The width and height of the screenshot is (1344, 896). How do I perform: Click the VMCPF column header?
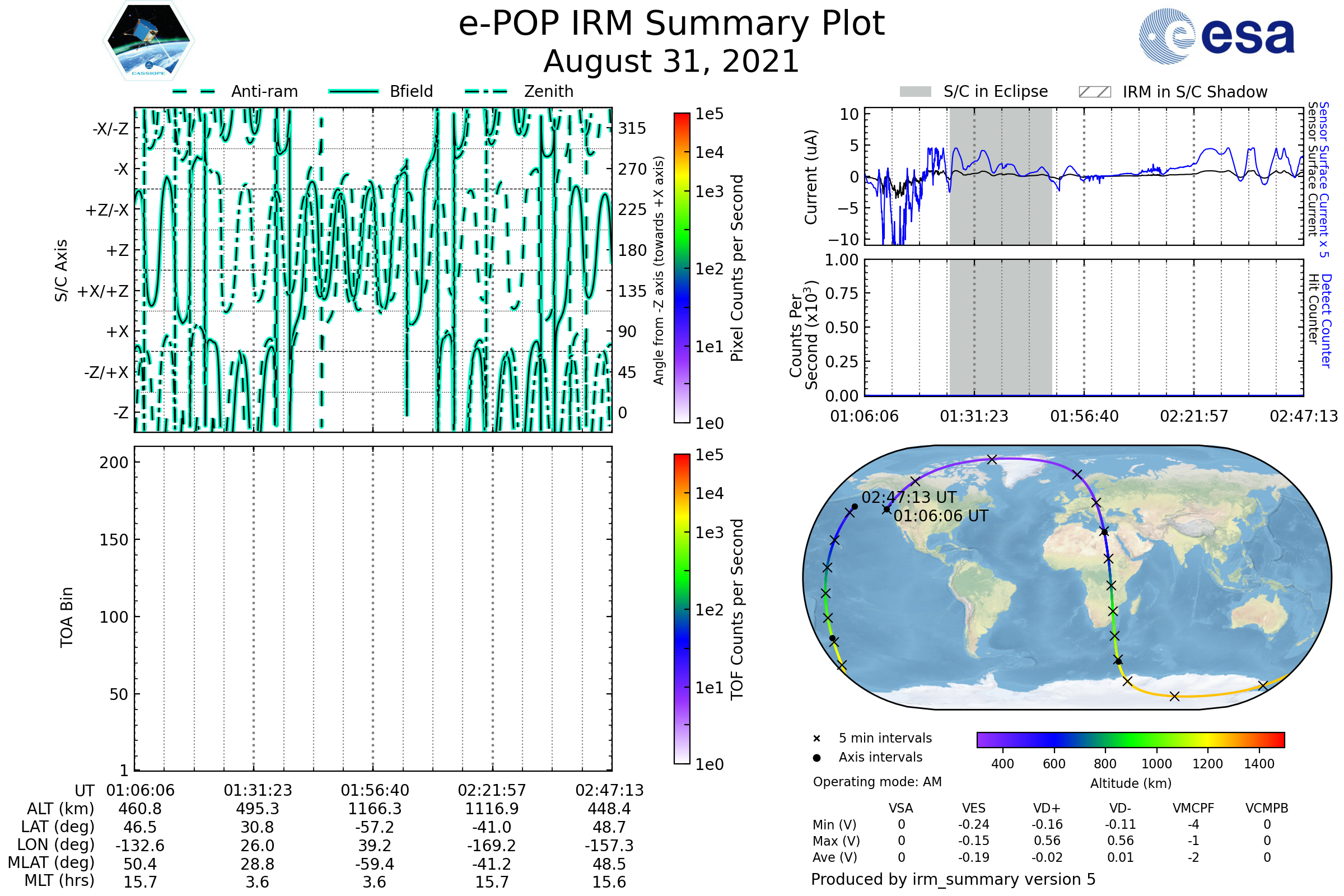coord(1193,808)
